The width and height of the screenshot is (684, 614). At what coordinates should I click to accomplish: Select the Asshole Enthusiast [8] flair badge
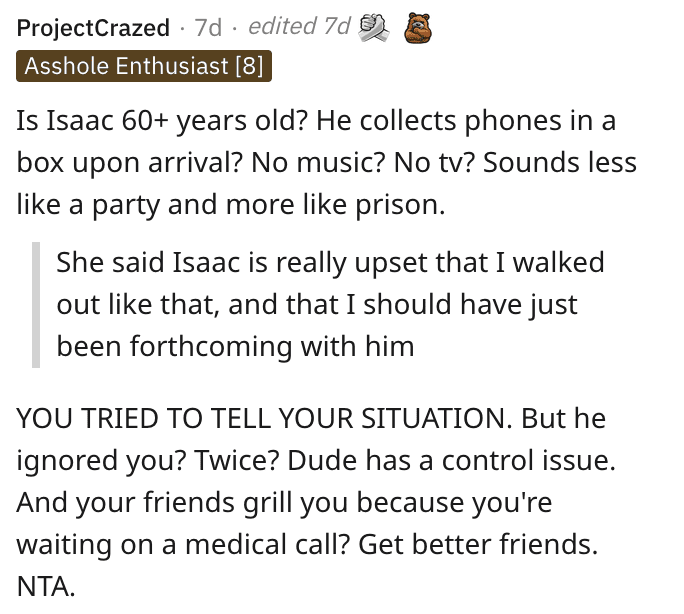tap(144, 66)
